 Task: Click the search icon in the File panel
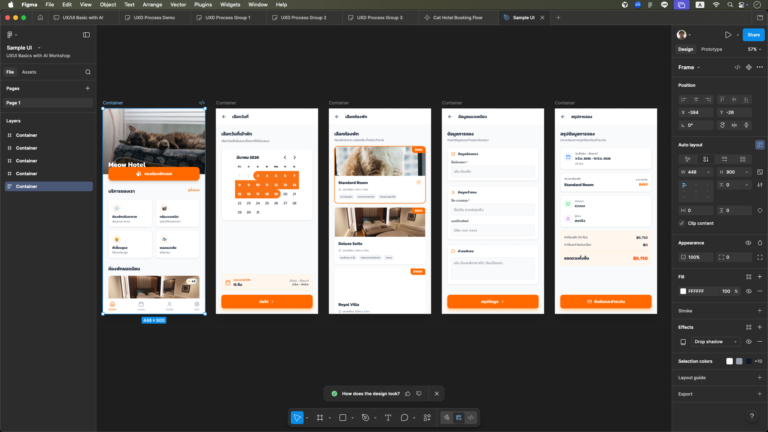(88, 72)
